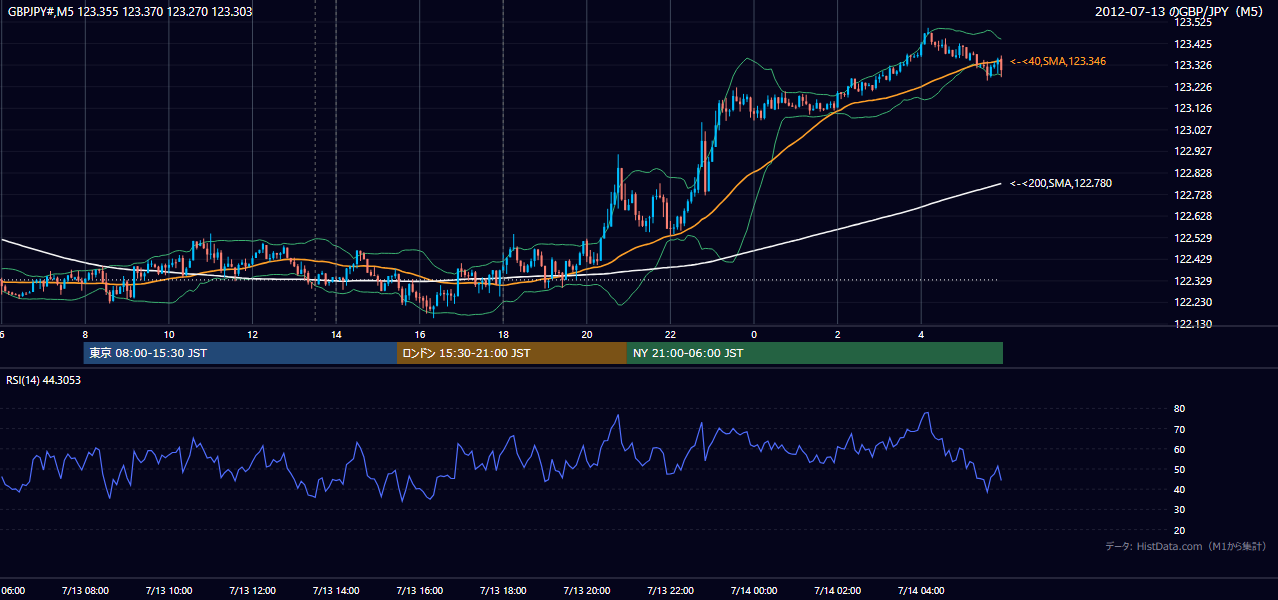Click hour label 0 under price chart
Screen dimensions: 1278x600
(x=754, y=334)
